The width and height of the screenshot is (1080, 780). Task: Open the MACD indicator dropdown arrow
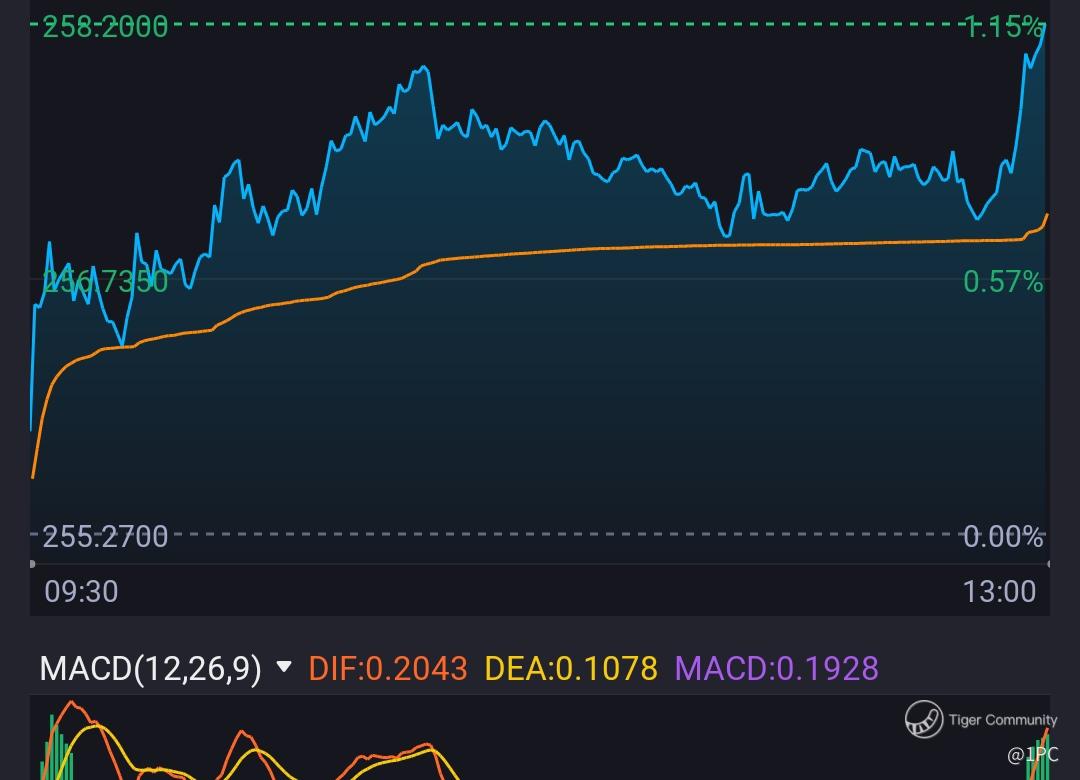click(x=284, y=666)
